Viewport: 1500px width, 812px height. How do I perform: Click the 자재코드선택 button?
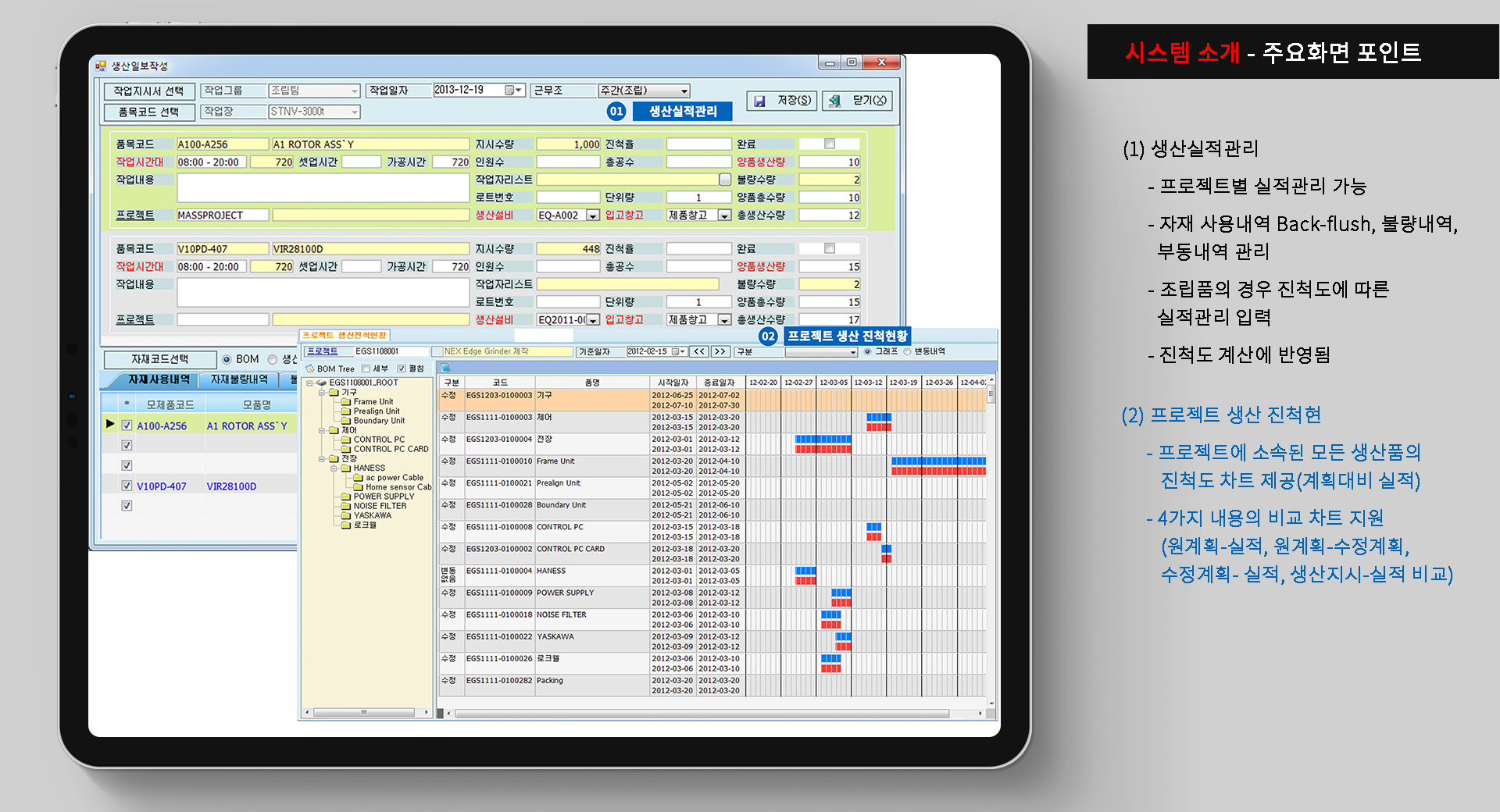160,359
